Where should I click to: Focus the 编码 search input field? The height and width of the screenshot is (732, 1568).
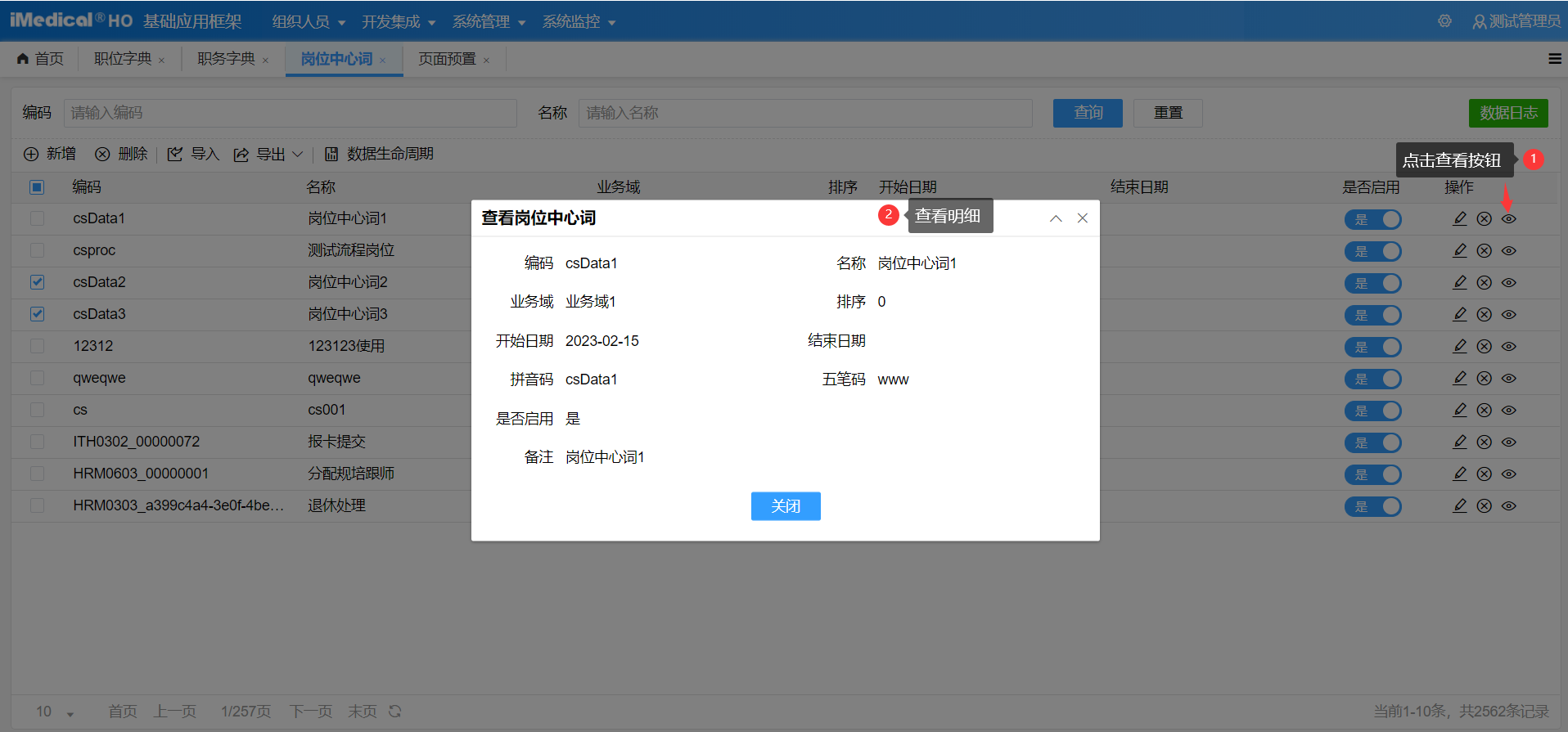pos(291,113)
